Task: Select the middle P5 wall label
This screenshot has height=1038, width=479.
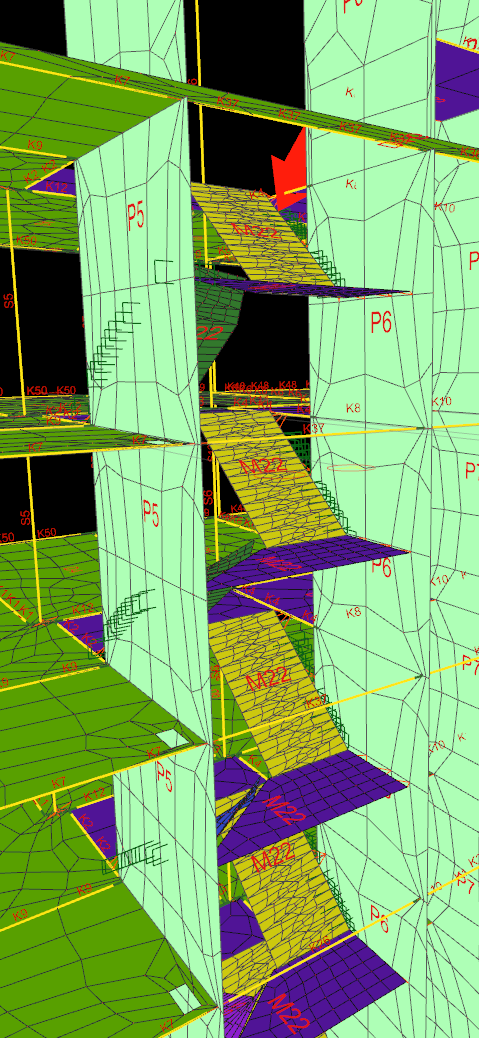Action: (x=152, y=514)
